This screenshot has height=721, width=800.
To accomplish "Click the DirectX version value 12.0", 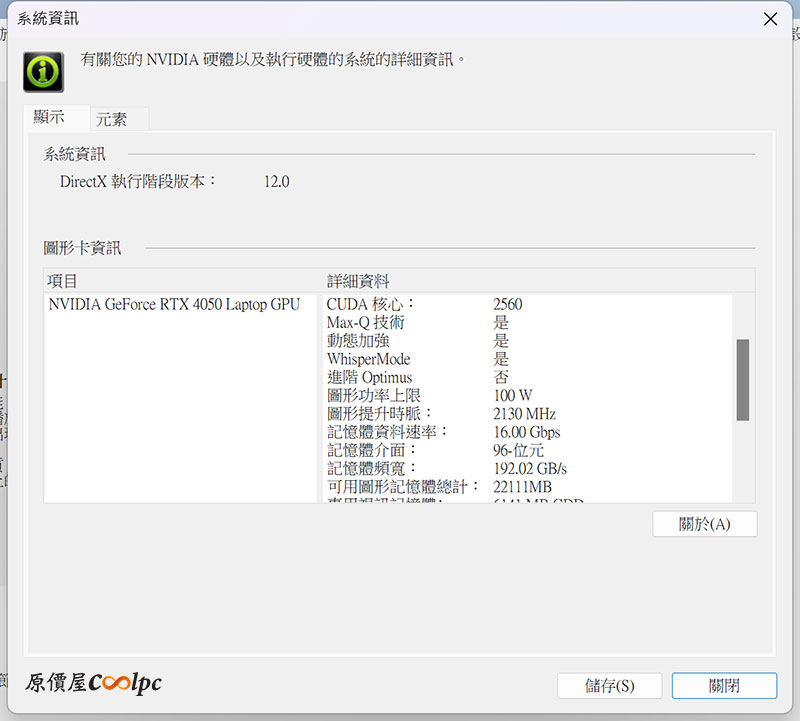I will tap(277, 182).
